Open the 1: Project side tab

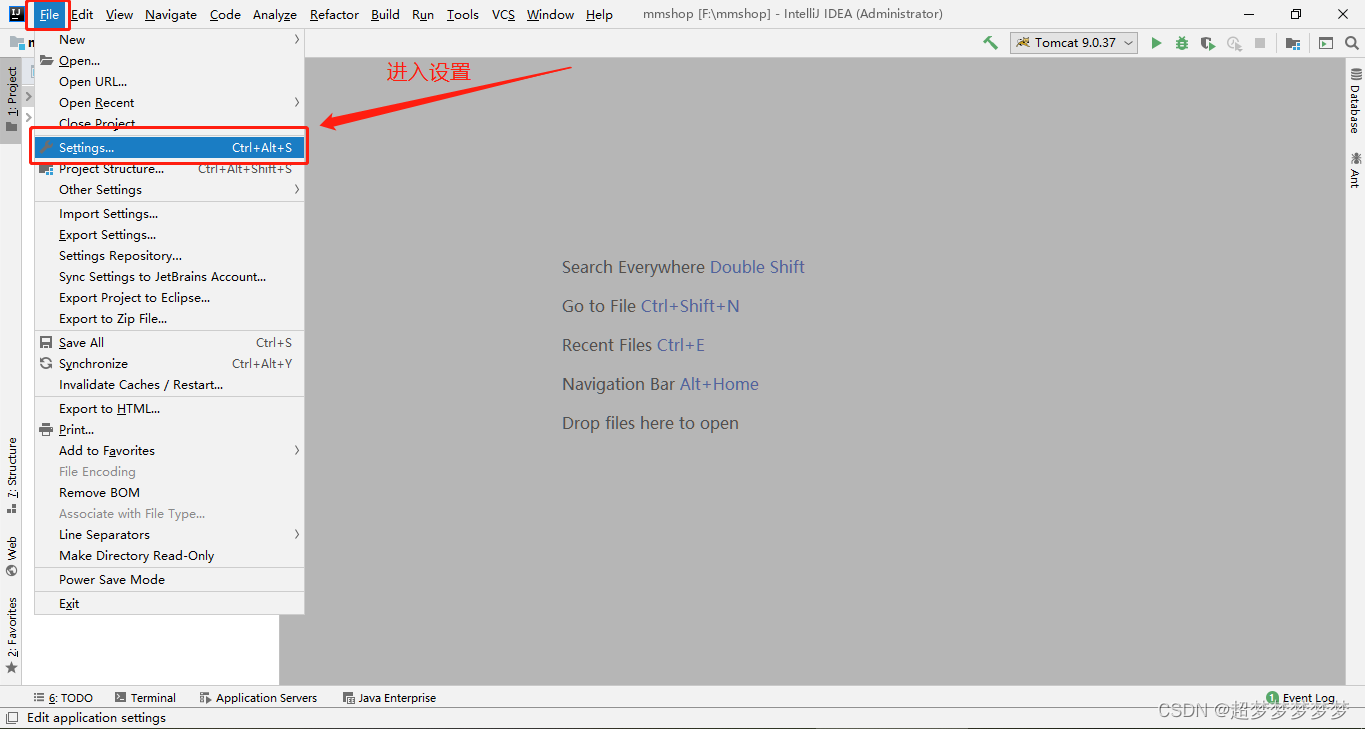(11, 100)
